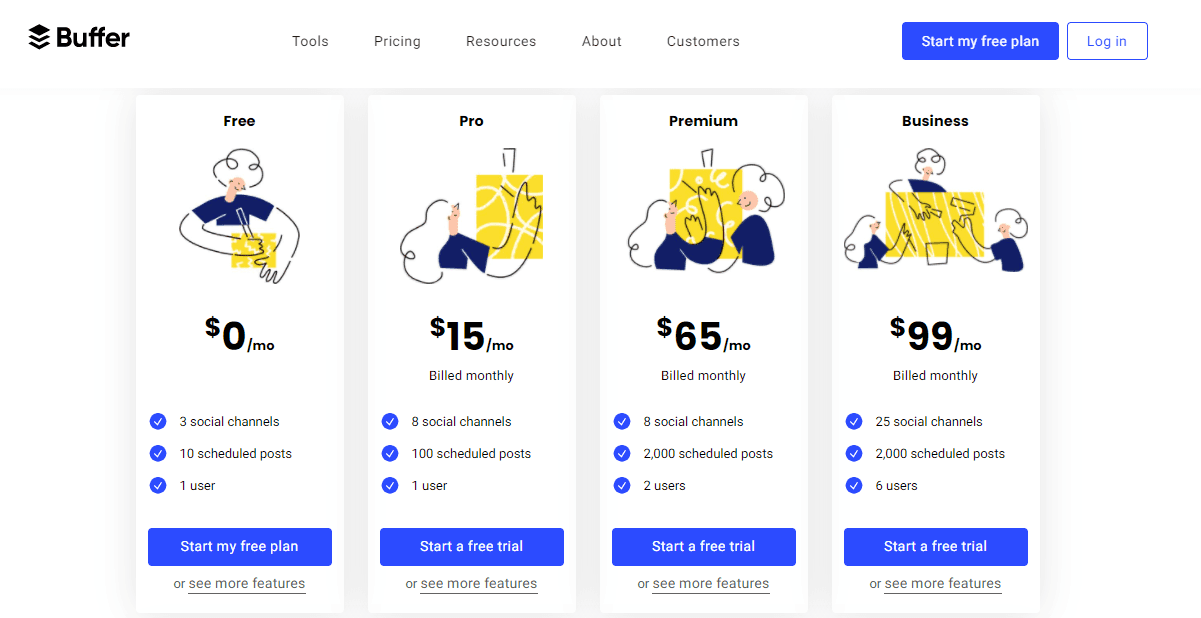Click checkmark icon beside 100 scheduled posts
Image resolution: width=1201 pixels, height=618 pixels.
coord(390,453)
